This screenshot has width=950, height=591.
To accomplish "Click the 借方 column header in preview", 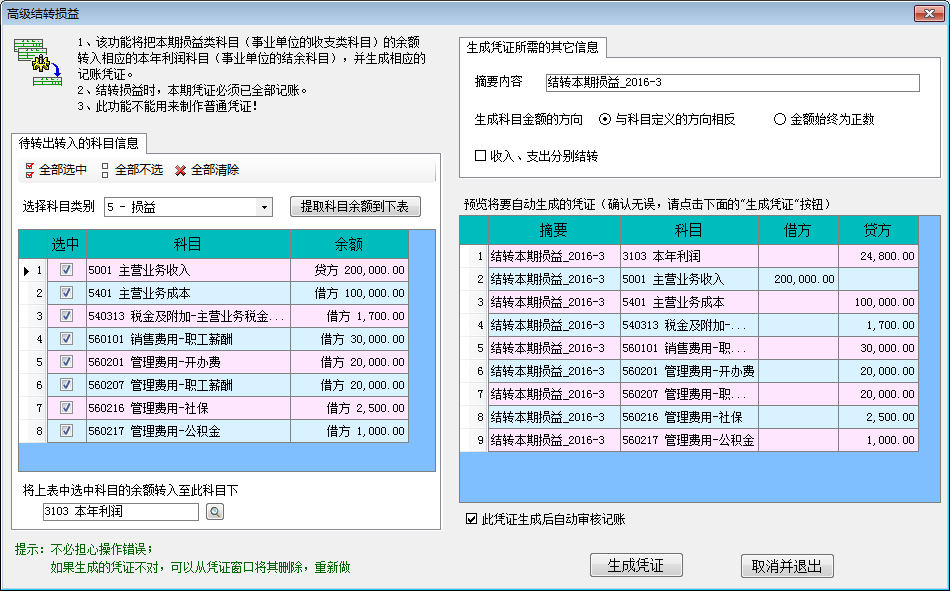I will coord(799,230).
